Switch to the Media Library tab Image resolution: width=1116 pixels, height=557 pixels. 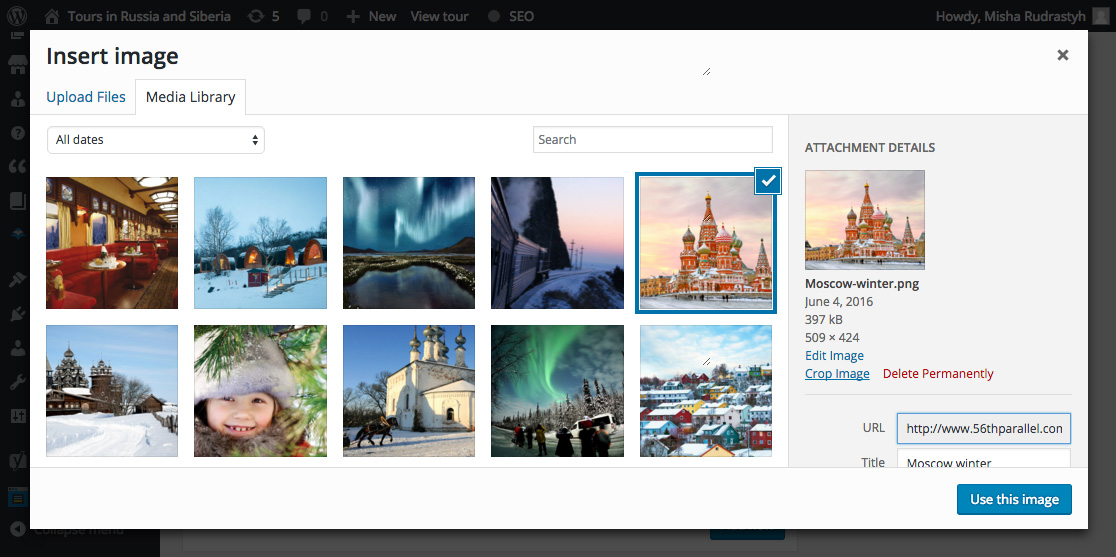coord(191,97)
